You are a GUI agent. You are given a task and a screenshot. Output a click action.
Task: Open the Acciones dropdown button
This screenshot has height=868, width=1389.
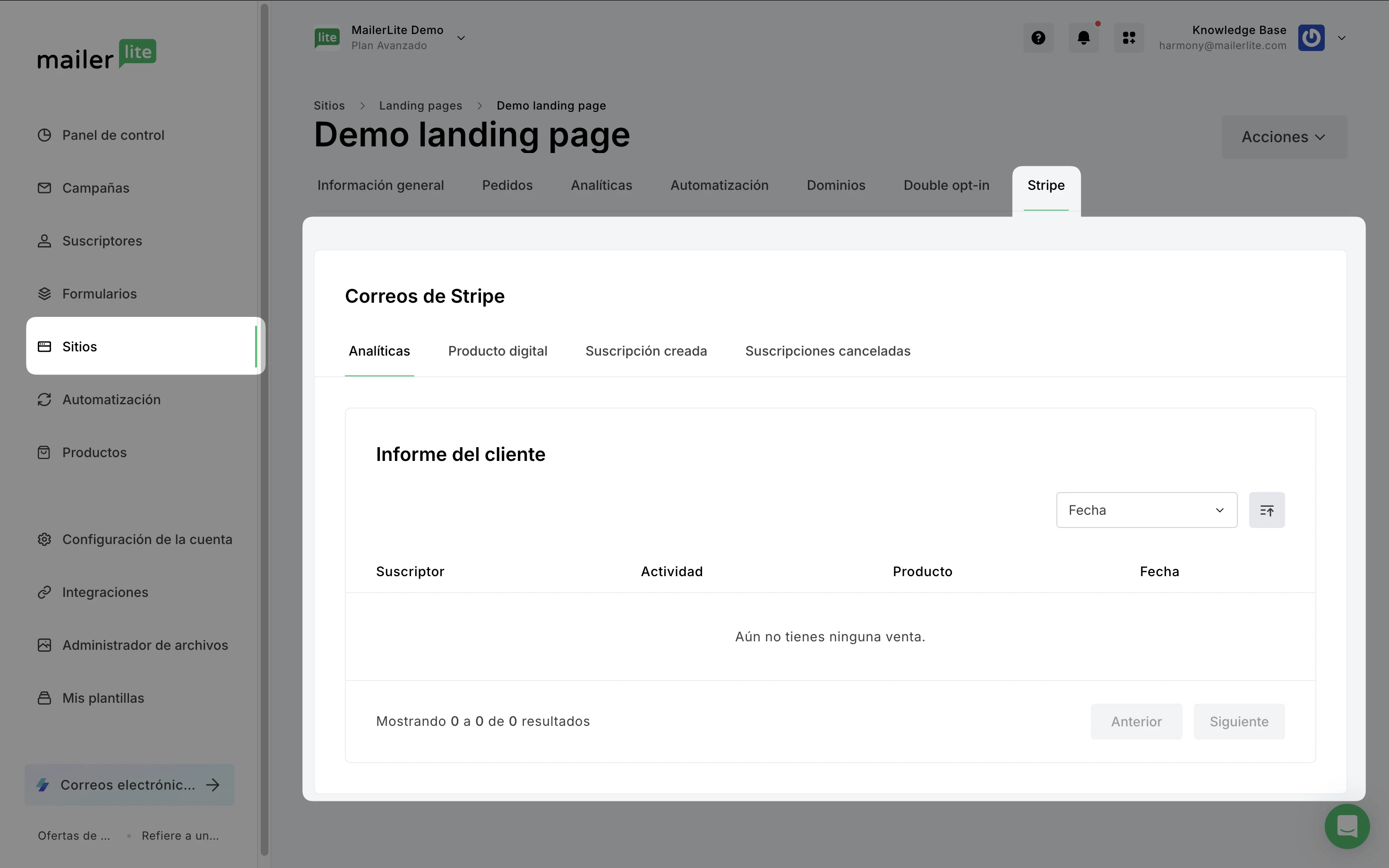point(1284,136)
